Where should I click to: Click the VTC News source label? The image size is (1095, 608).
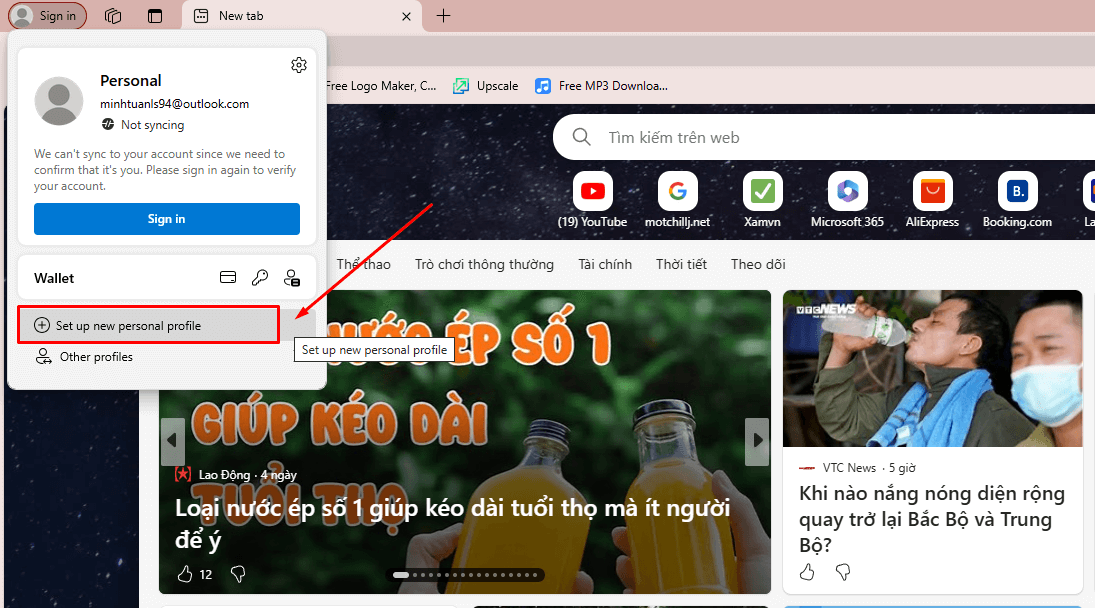(849, 468)
